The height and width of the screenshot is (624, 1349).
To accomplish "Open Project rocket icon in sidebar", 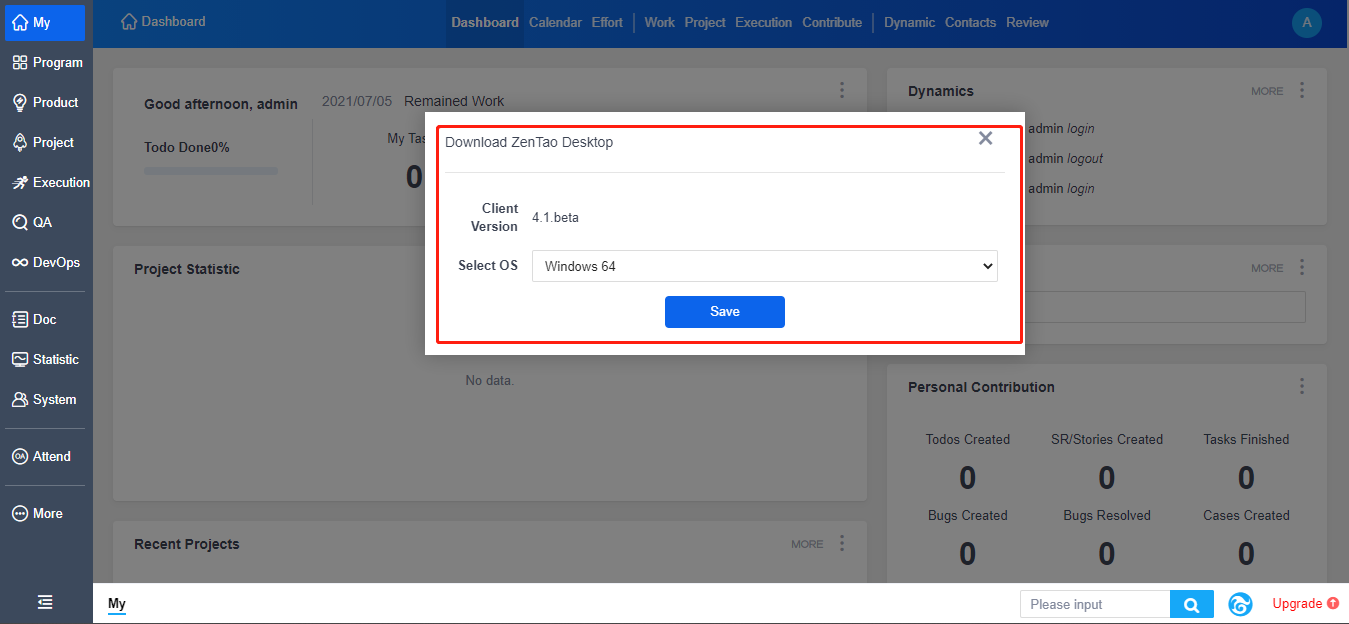I will point(20,142).
